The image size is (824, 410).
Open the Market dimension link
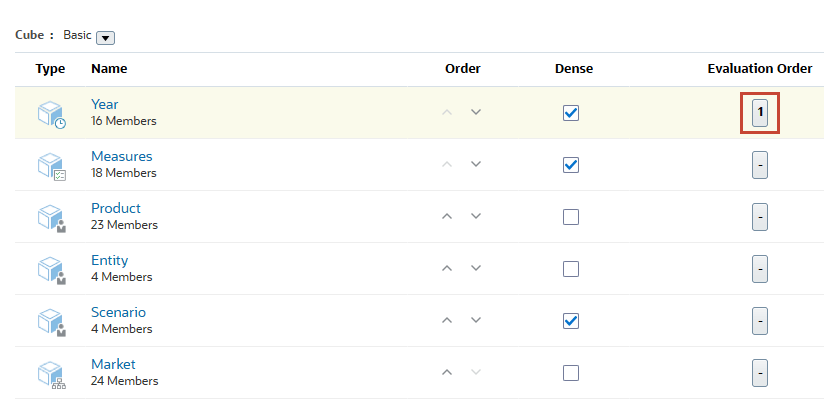coord(113,364)
